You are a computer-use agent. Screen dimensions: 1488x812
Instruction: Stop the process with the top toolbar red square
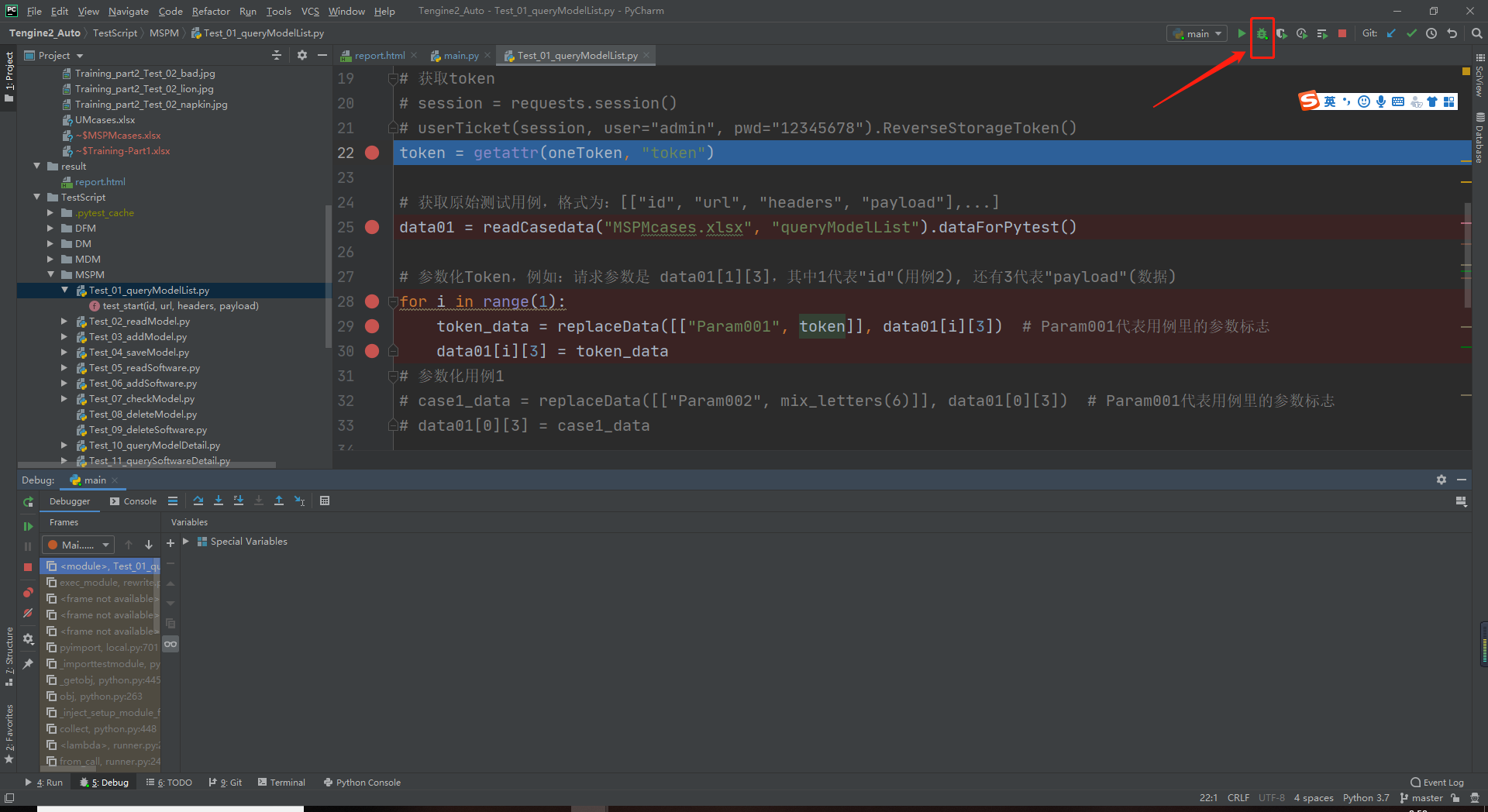pos(1342,33)
